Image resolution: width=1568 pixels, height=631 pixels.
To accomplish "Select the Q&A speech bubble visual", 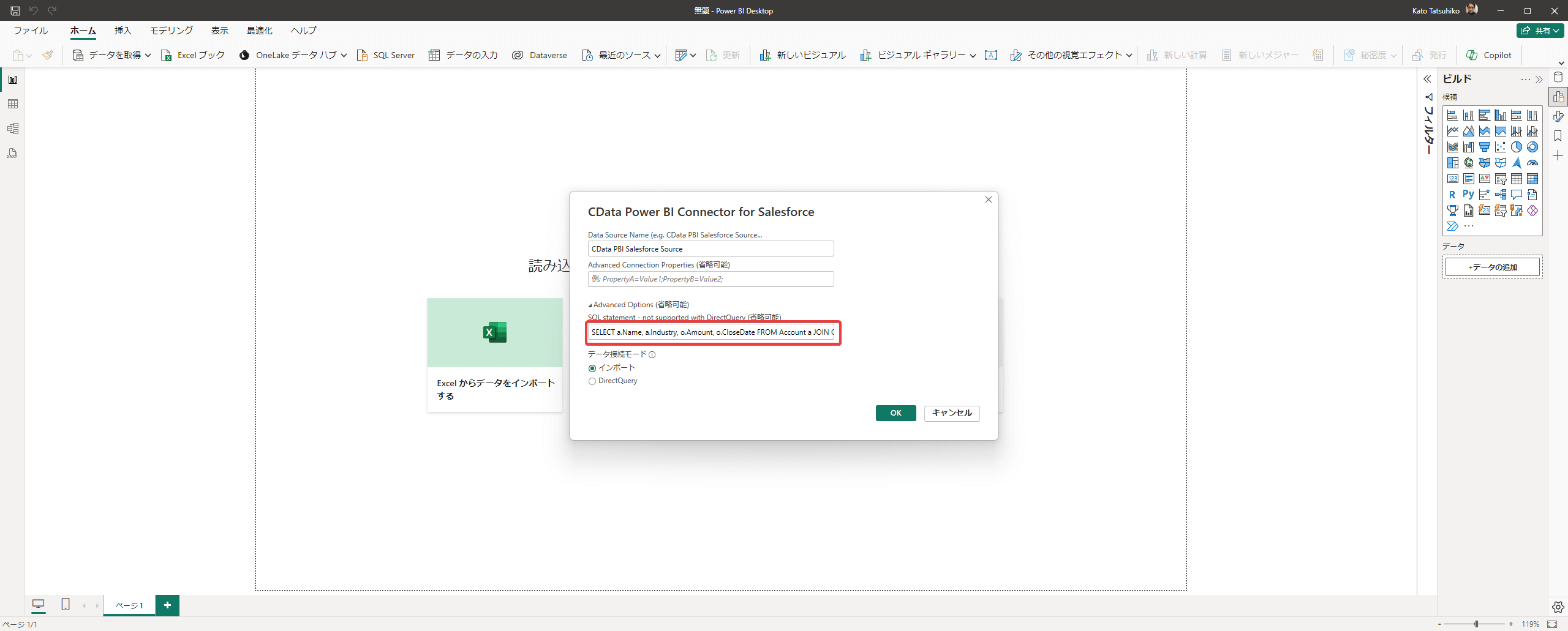I will coord(1516,195).
